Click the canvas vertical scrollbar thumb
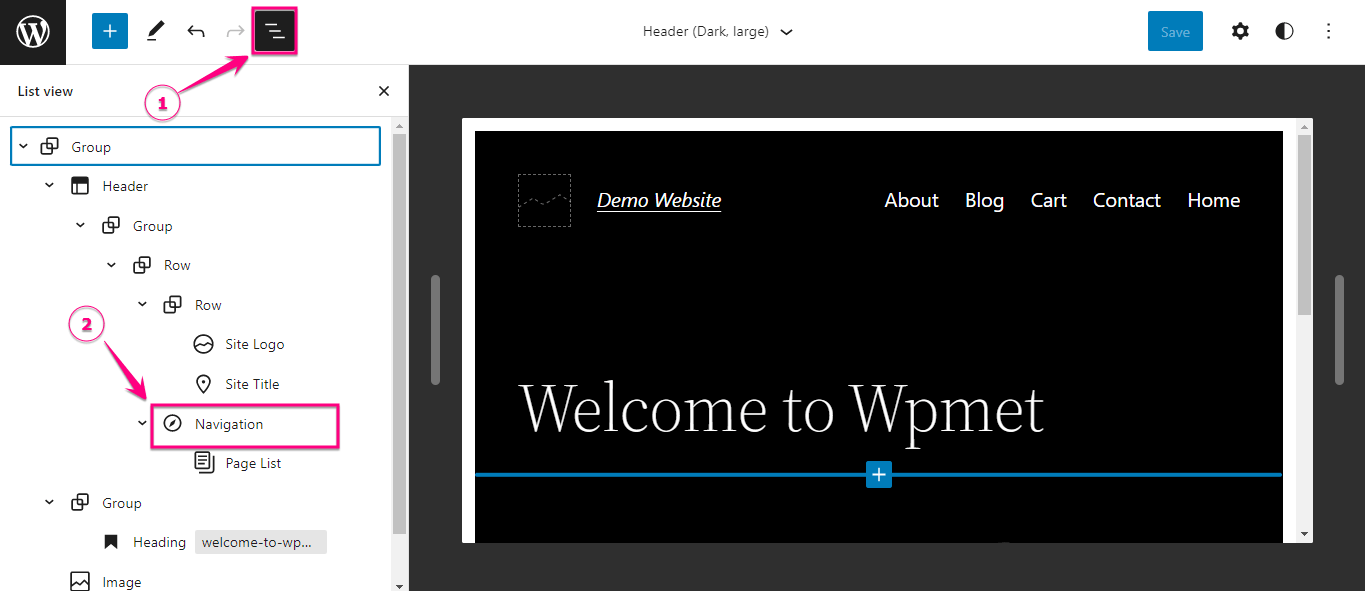This screenshot has width=1365, height=591. click(1304, 225)
